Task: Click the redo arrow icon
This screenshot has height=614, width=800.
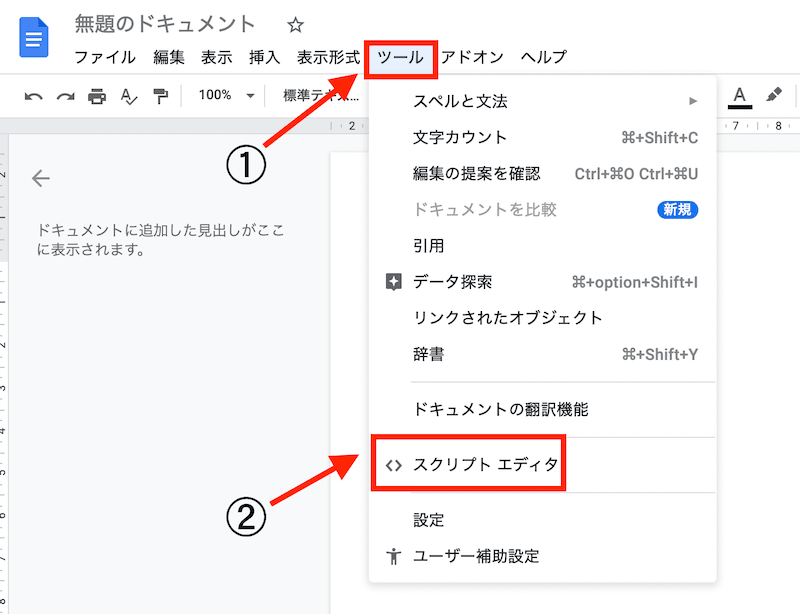Action: tap(65, 96)
